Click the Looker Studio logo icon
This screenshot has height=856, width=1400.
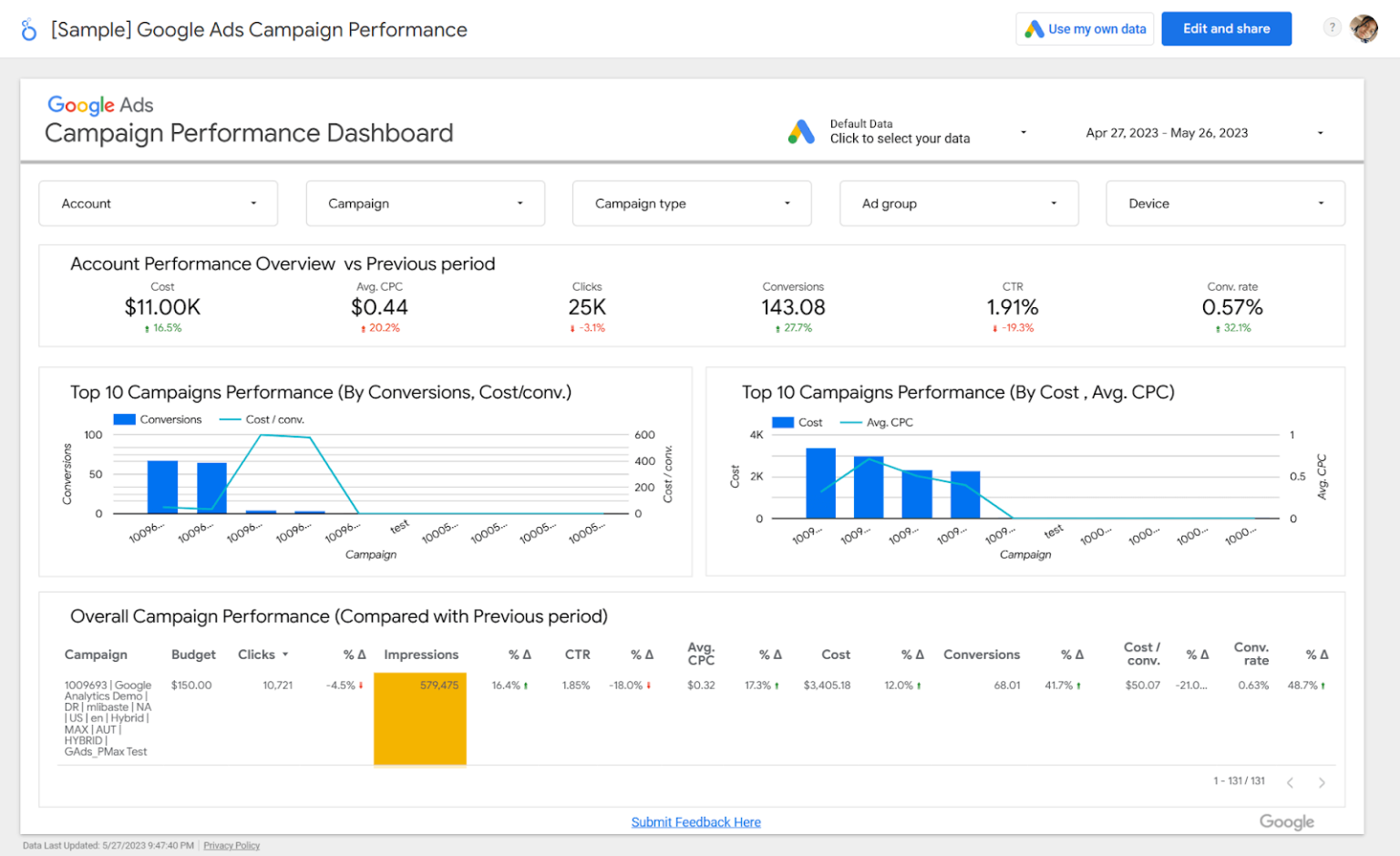28,28
